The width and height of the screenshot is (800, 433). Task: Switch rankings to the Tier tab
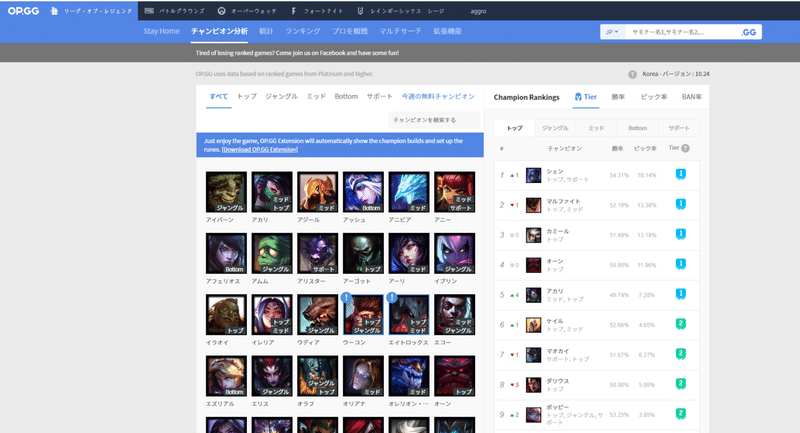[586, 97]
